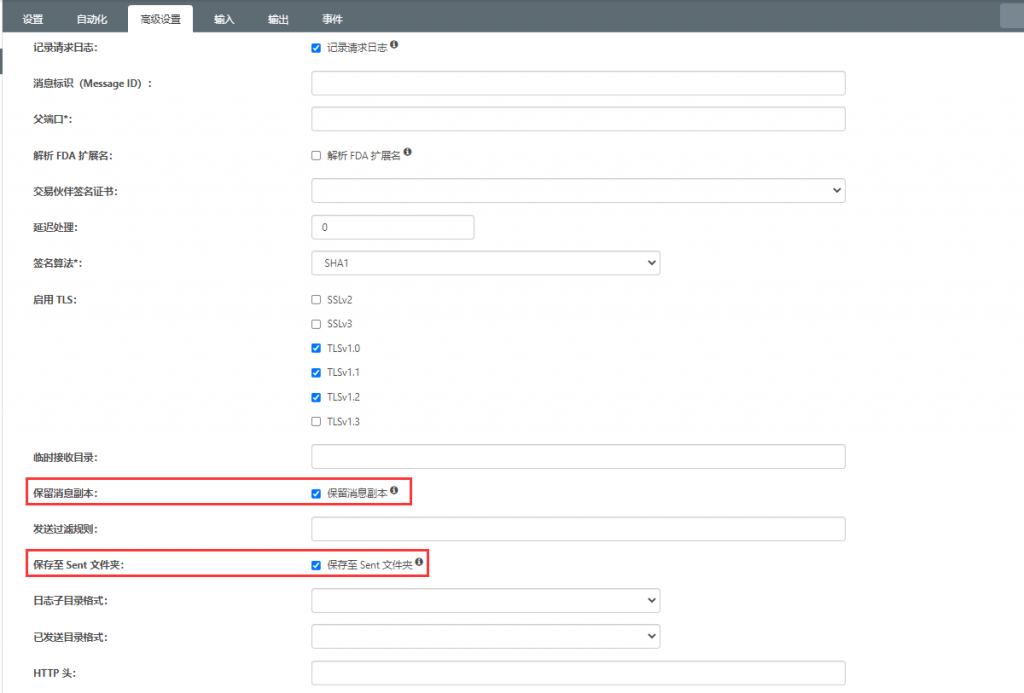
Task: Click the 消息标识 (Message ID) input field
Action: click(578, 83)
